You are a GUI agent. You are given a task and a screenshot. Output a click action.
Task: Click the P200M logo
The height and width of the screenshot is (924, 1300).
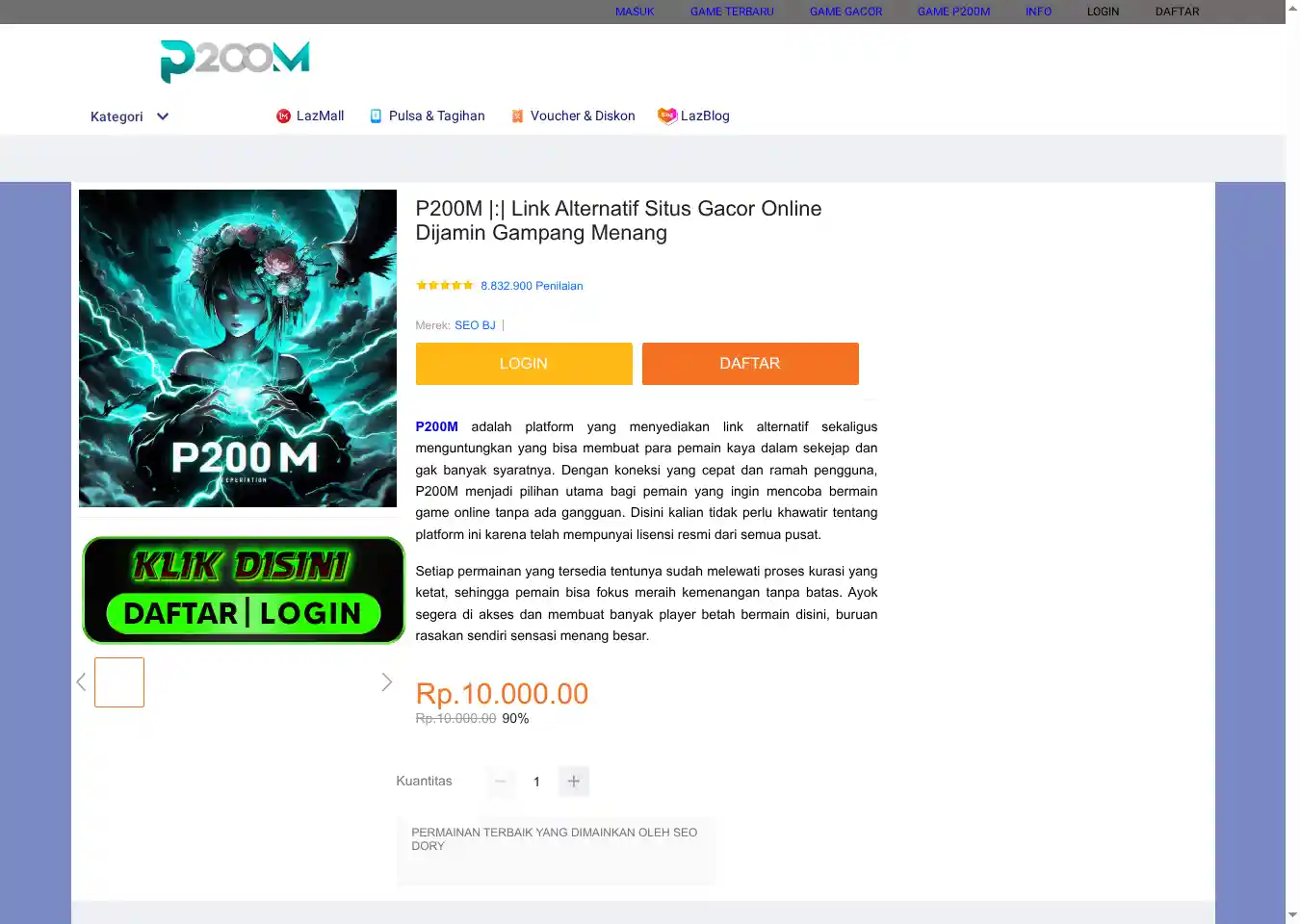point(235,62)
